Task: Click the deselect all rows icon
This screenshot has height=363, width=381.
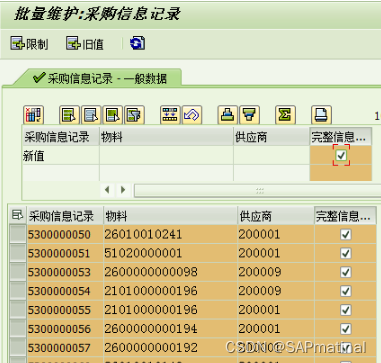Action: (x=91, y=115)
